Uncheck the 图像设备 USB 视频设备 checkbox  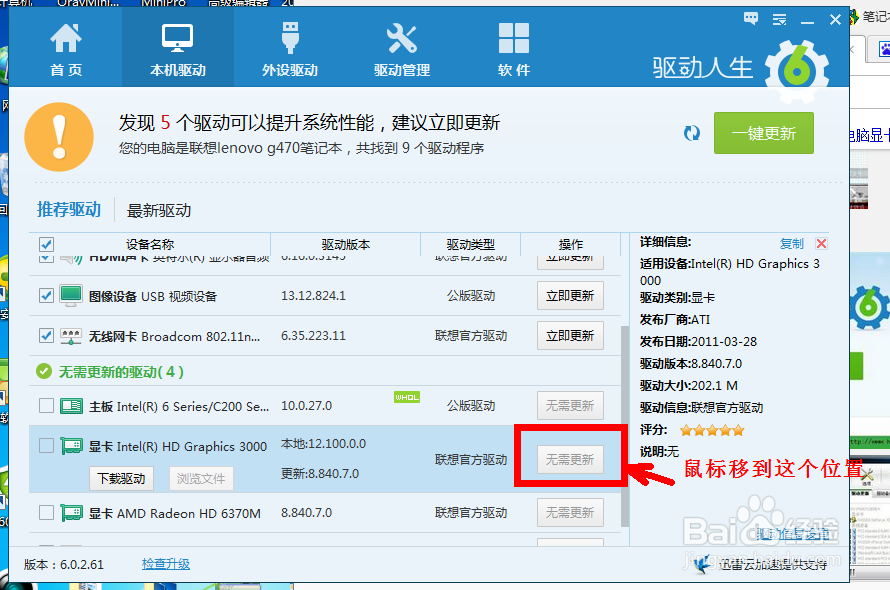[x=46, y=295]
